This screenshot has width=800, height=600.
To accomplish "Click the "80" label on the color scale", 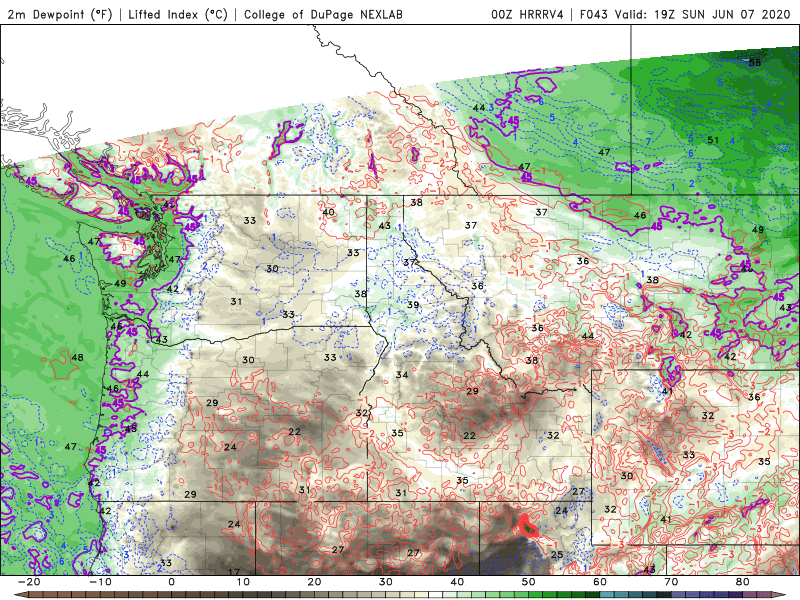I will [743, 582].
